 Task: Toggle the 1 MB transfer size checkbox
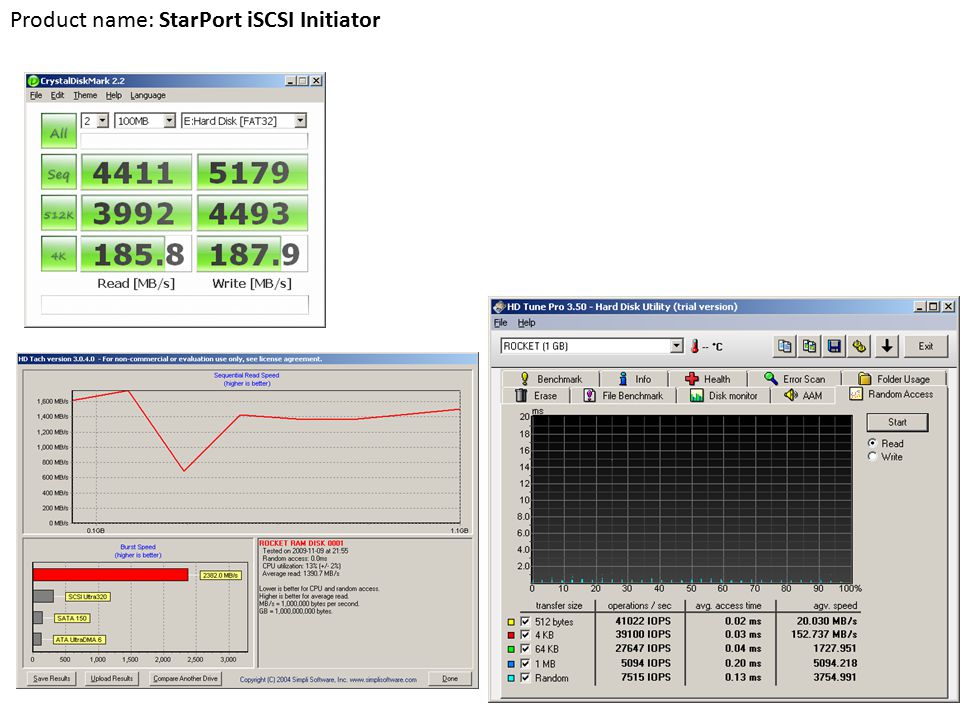point(525,663)
